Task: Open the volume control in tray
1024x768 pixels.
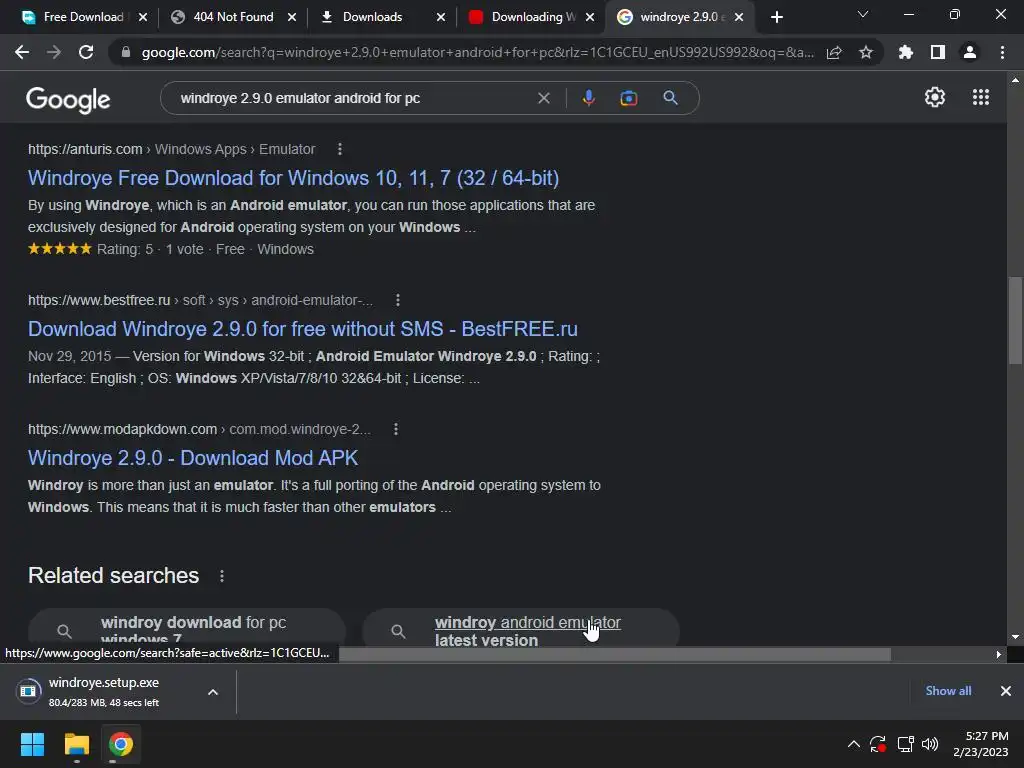Action: click(x=930, y=744)
